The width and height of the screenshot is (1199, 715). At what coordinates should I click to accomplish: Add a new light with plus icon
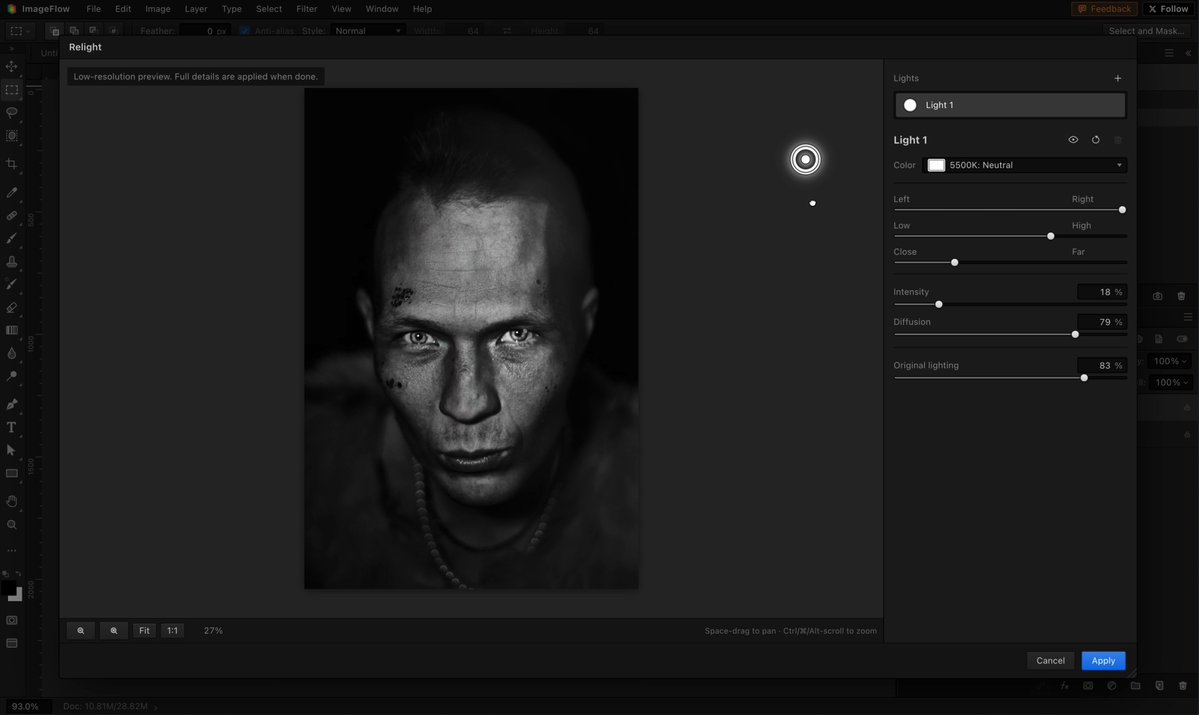click(x=1117, y=78)
